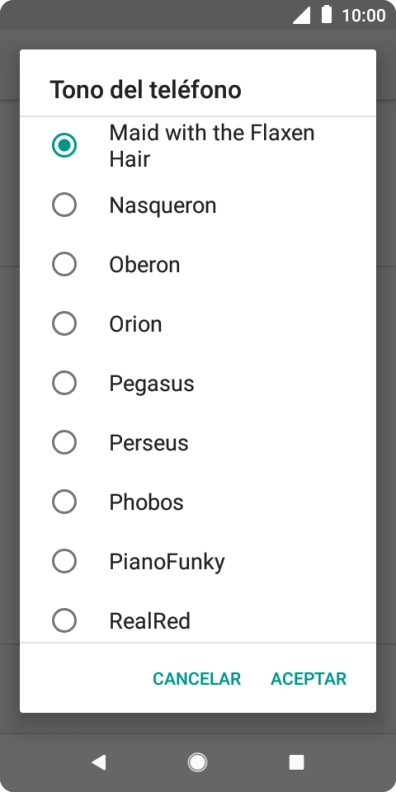This screenshot has width=396, height=792.
Task: Select the Nasqueron radio button
Action: (x=64, y=205)
